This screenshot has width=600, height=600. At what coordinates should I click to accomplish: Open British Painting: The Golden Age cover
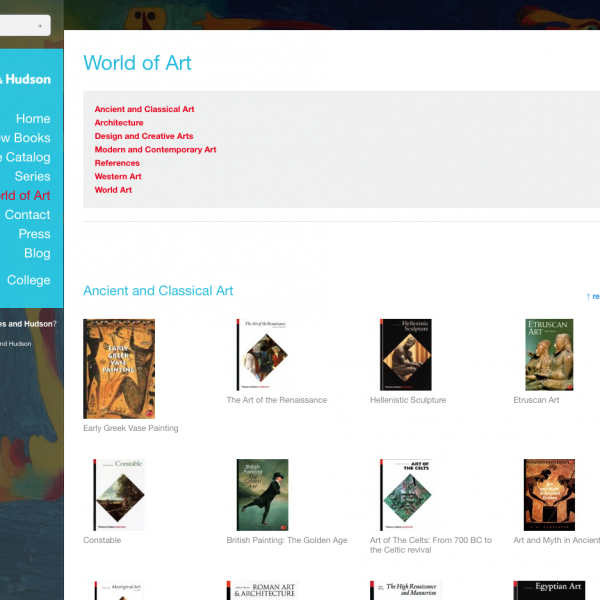pos(262,495)
